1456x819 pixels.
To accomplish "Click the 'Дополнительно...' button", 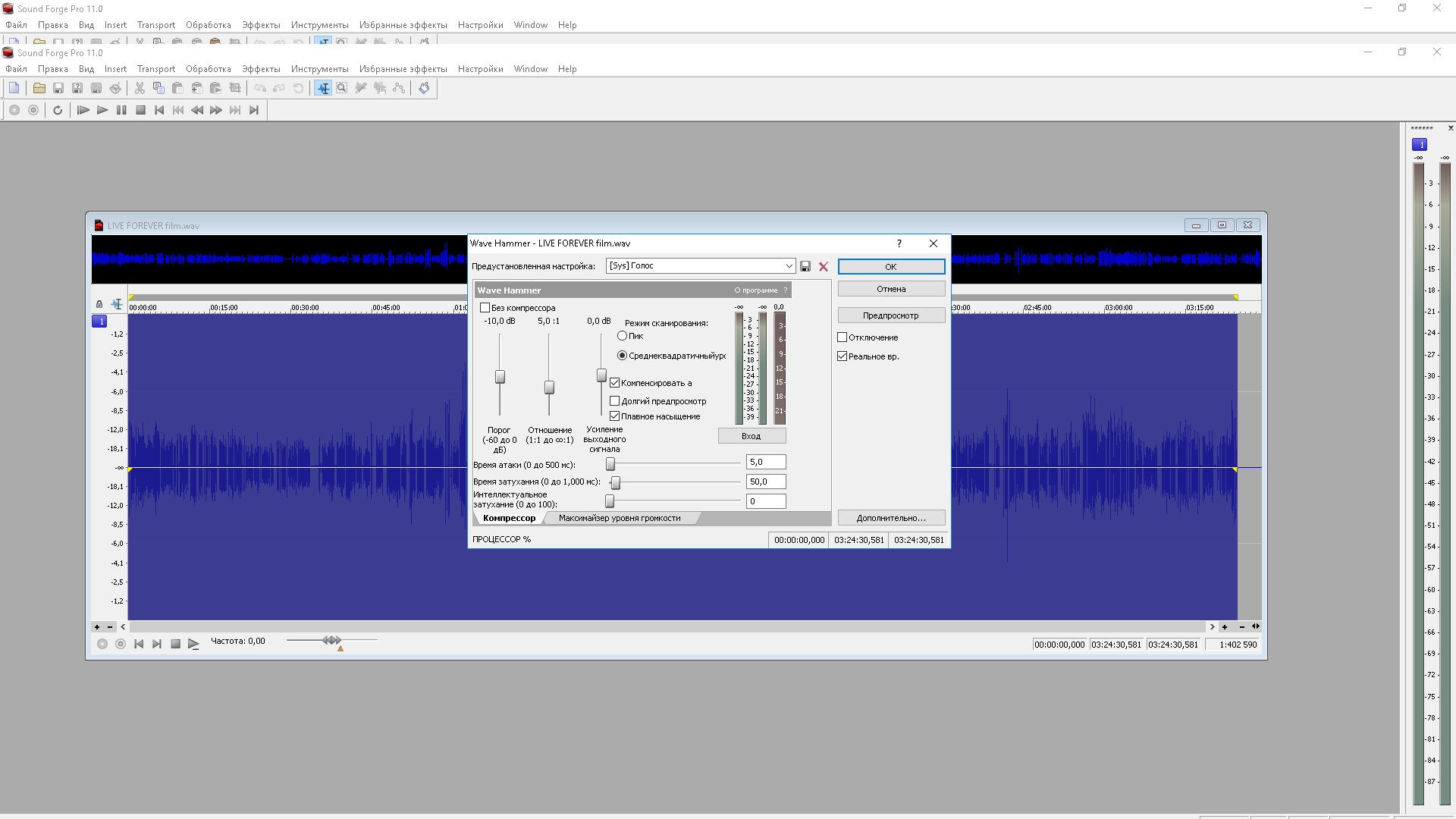I will (x=891, y=519).
